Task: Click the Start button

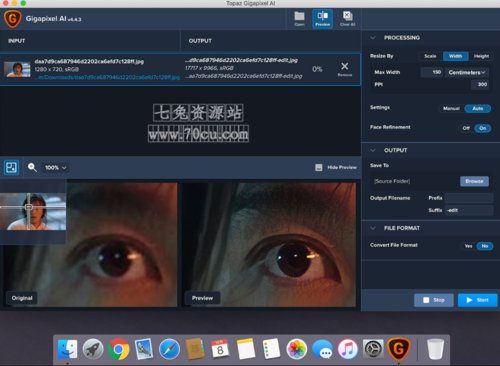Action: [x=478, y=300]
